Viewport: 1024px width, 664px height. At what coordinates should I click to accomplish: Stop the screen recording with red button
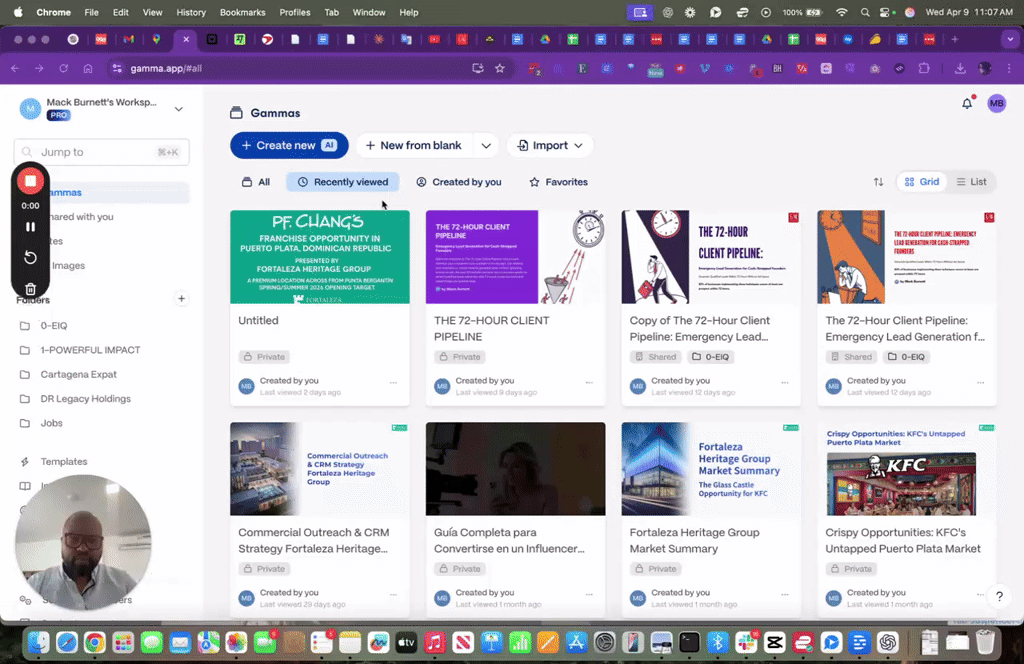pyautogui.click(x=30, y=181)
